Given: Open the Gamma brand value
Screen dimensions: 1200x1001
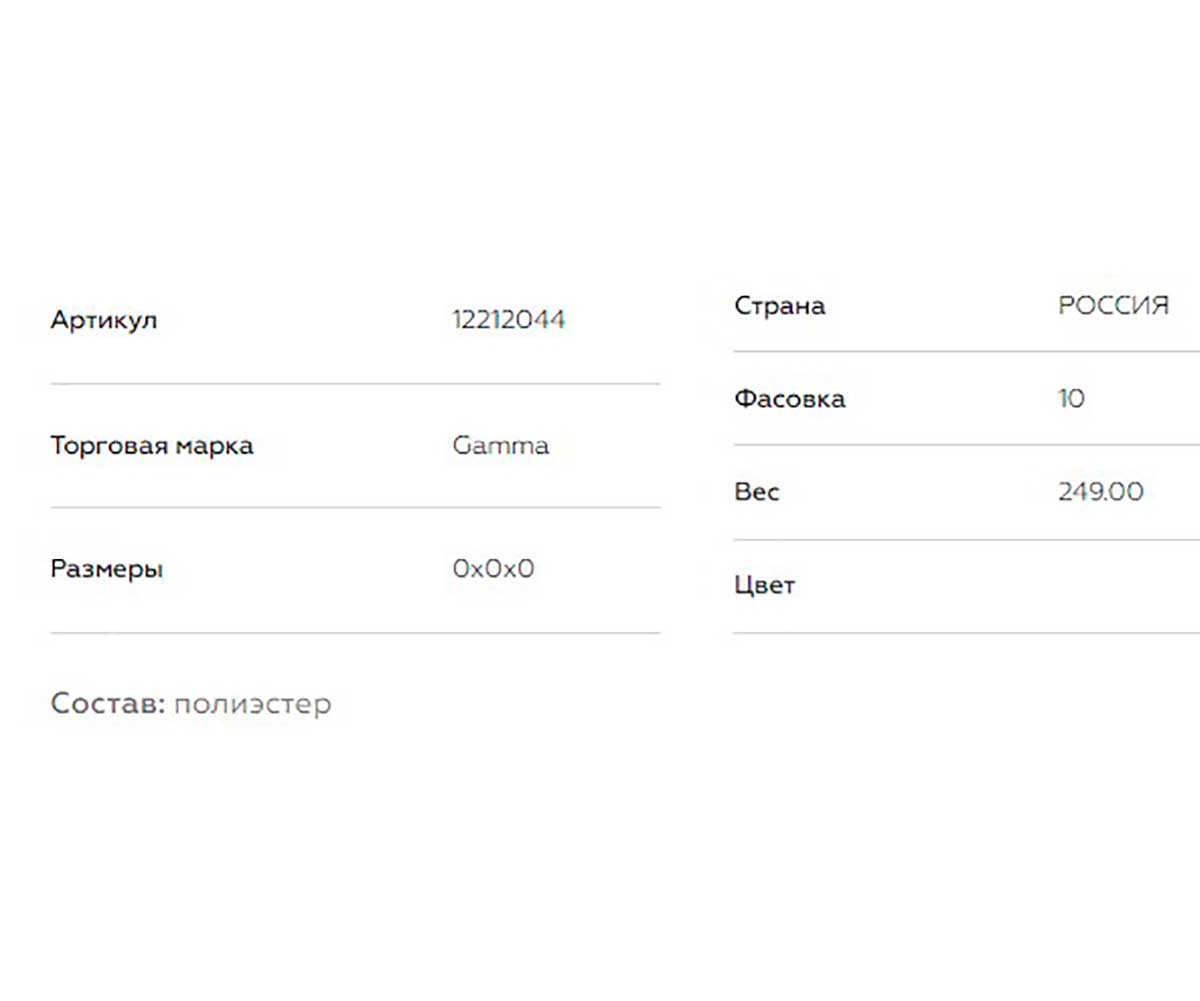Looking at the screenshot, I should click(501, 445).
